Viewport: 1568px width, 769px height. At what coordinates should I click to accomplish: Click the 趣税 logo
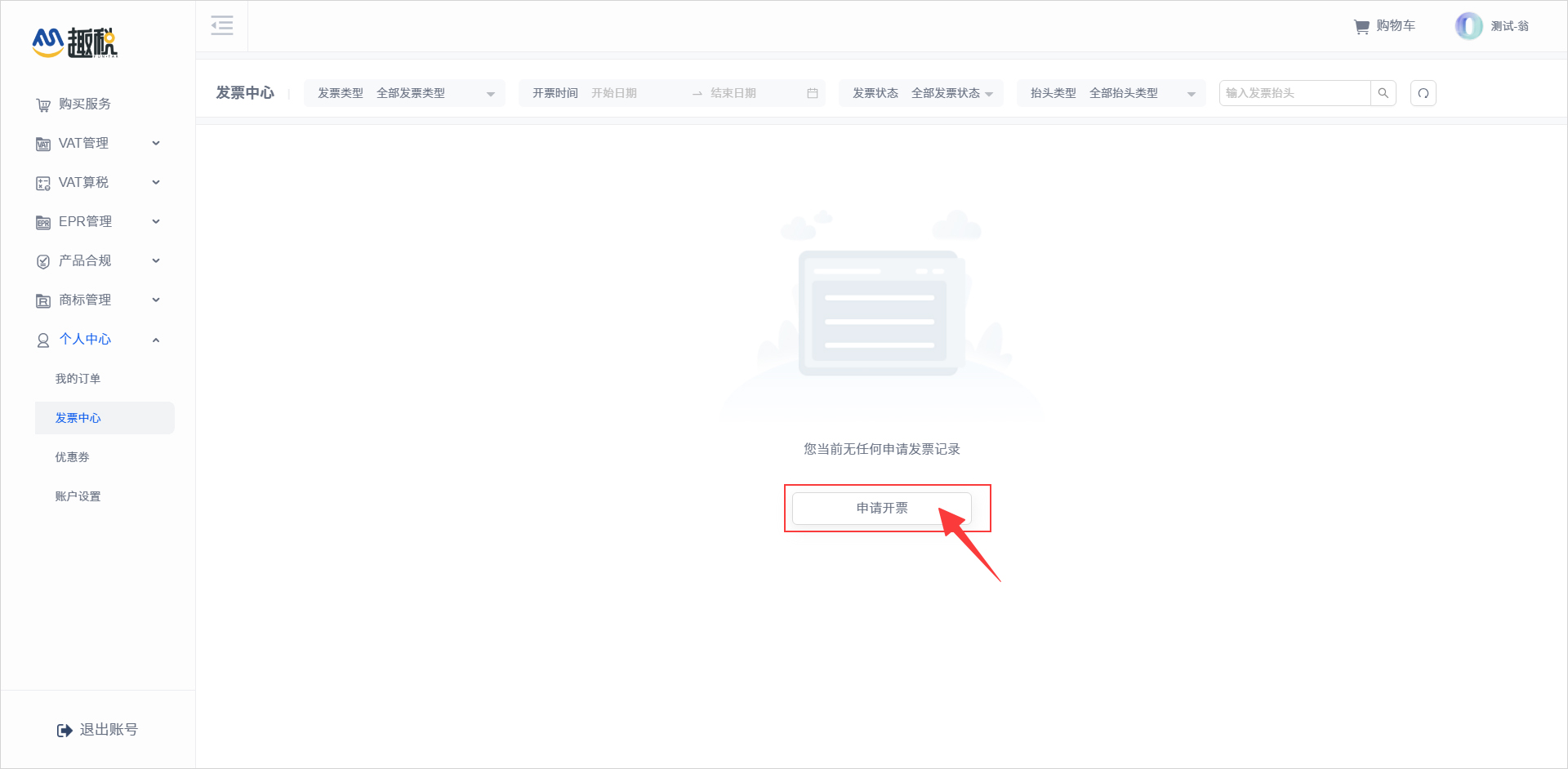75,42
